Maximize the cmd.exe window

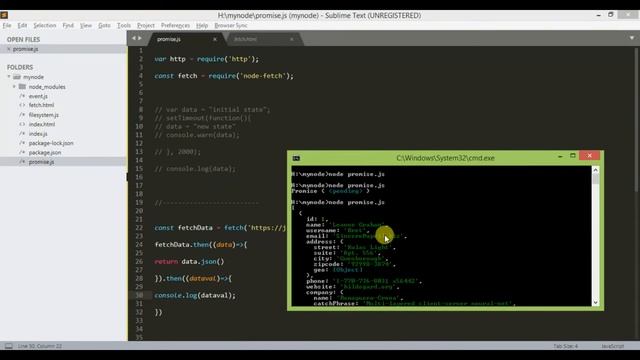(x=573, y=156)
